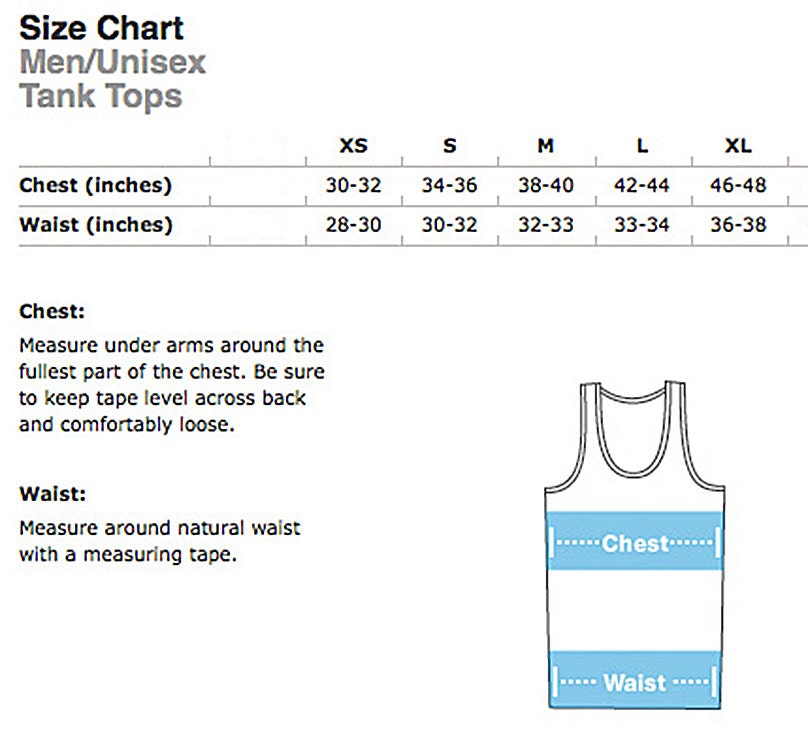The height and width of the screenshot is (735, 808).
Task: Click the Waist (inches) row label
Action: (x=96, y=225)
